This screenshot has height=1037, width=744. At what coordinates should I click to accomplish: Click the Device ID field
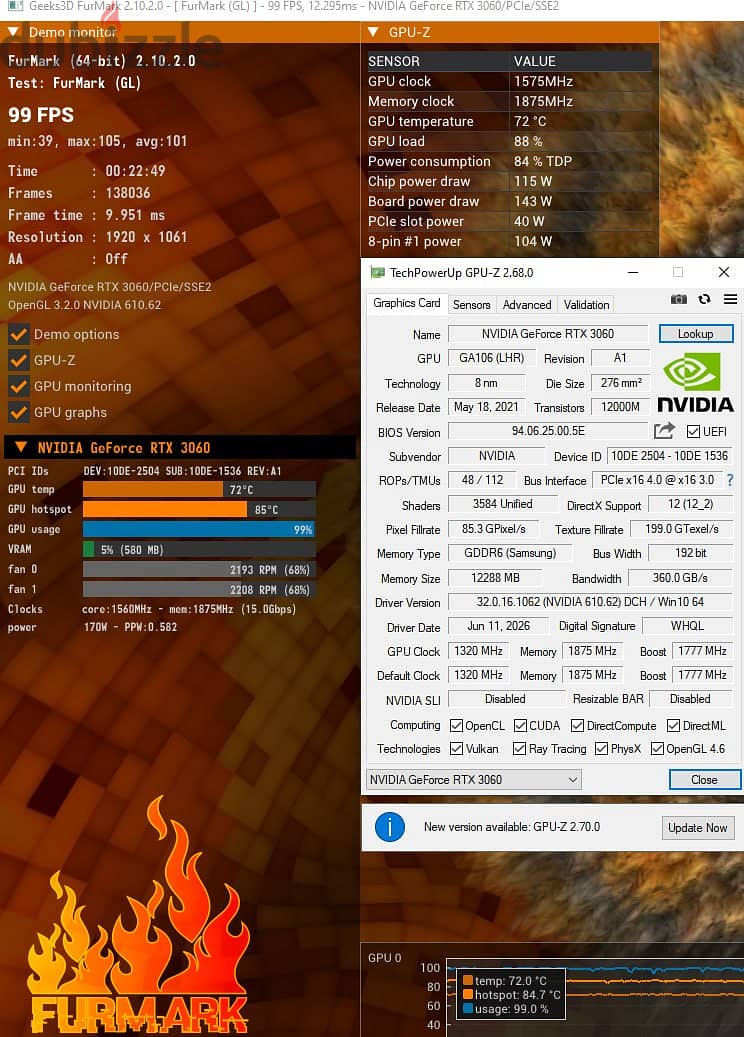[x=669, y=456]
